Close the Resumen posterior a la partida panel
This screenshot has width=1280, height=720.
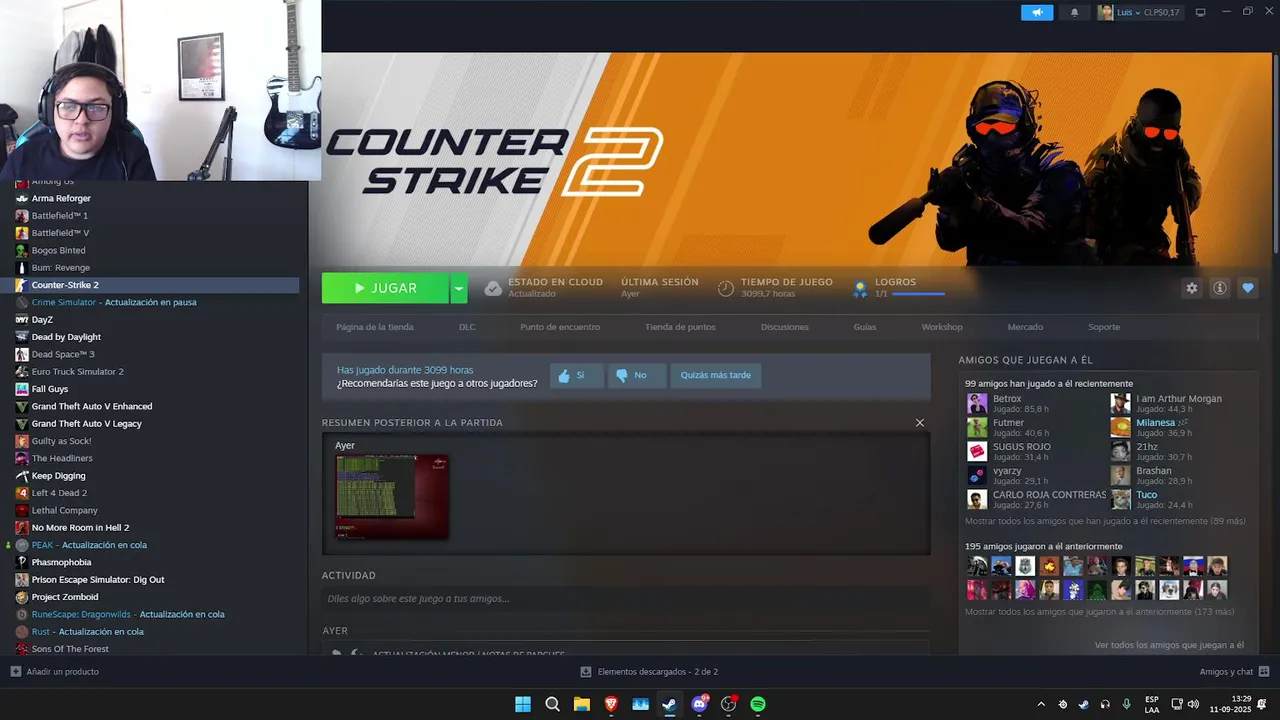tap(920, 423)
